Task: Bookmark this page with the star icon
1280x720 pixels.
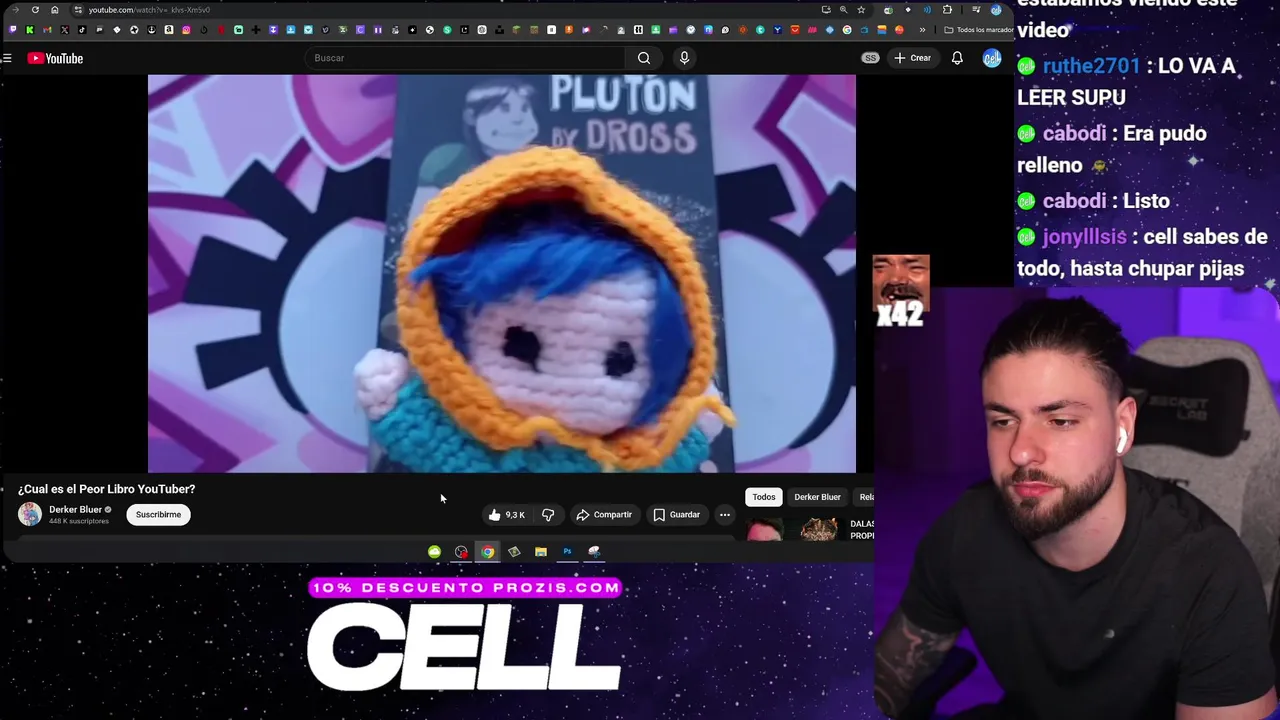Action: click(x=861, y=10)
